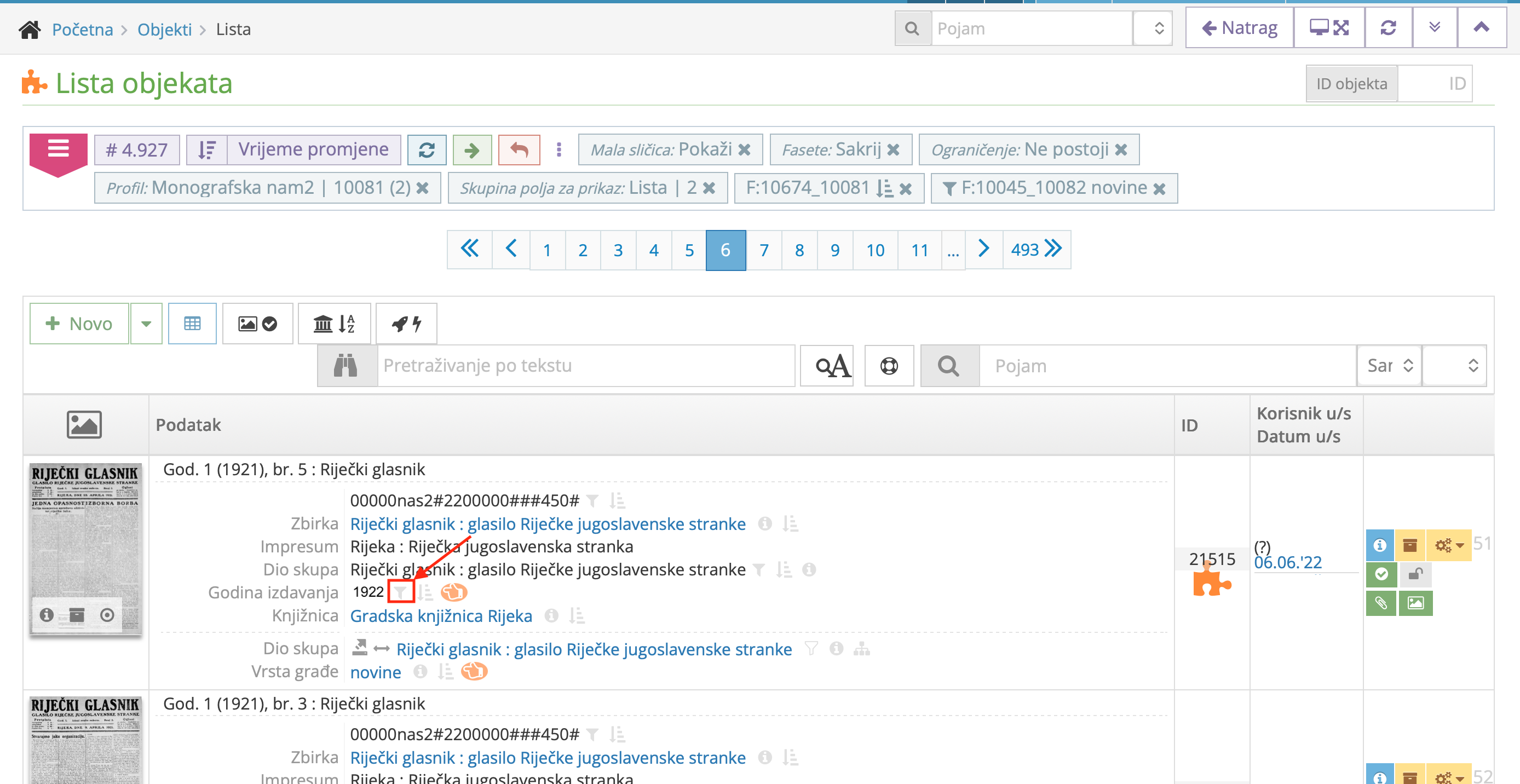The height and width of the screenshot is (784, 1520).
Task: Go to page 1
Action: [547, 250]
